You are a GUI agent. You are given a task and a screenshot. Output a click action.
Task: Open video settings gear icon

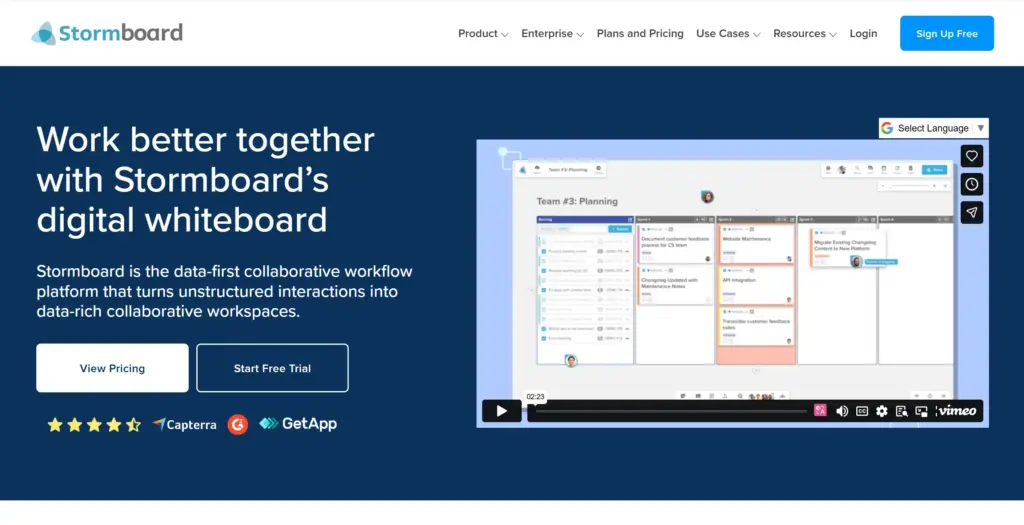point(881,411)
